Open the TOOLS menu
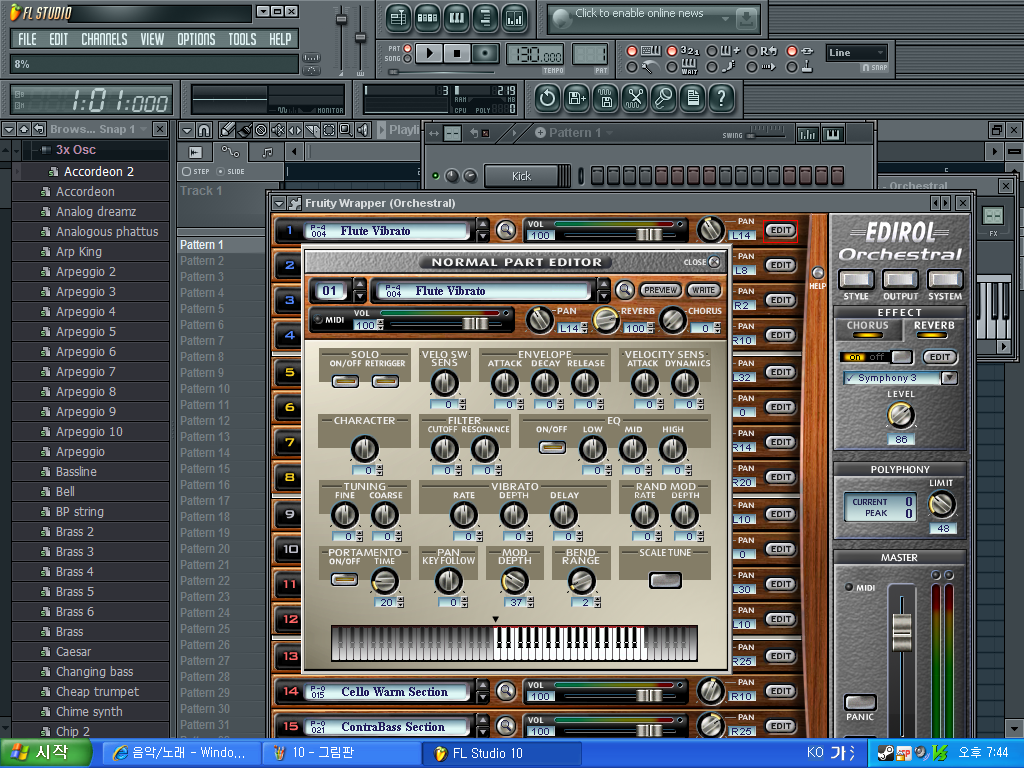Viewport: 1024px width, 768px height. point(242,39)
